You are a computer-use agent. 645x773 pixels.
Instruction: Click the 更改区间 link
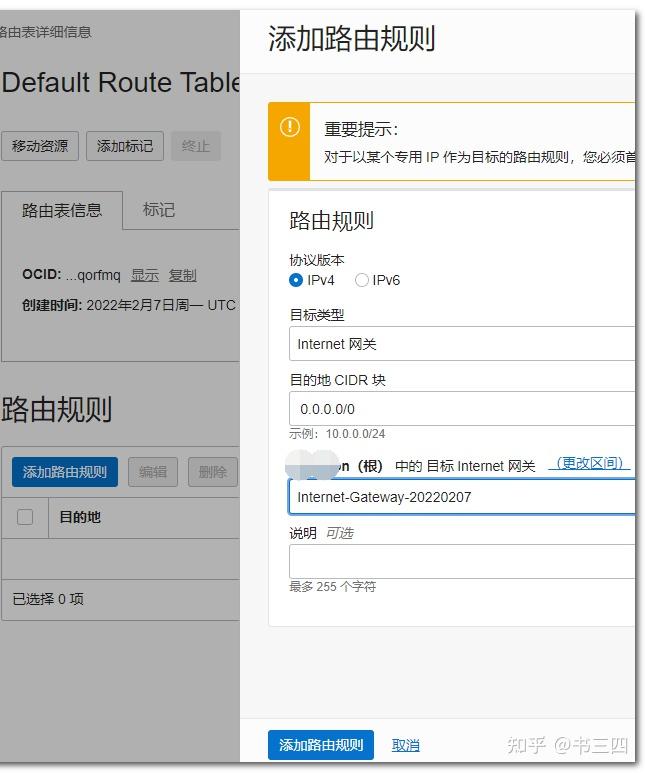coord(591,463)
